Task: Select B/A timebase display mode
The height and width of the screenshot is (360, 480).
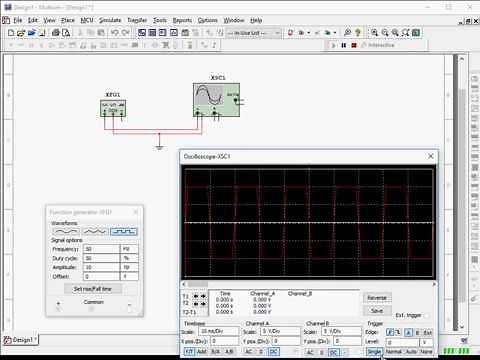Action: point(215,352)
